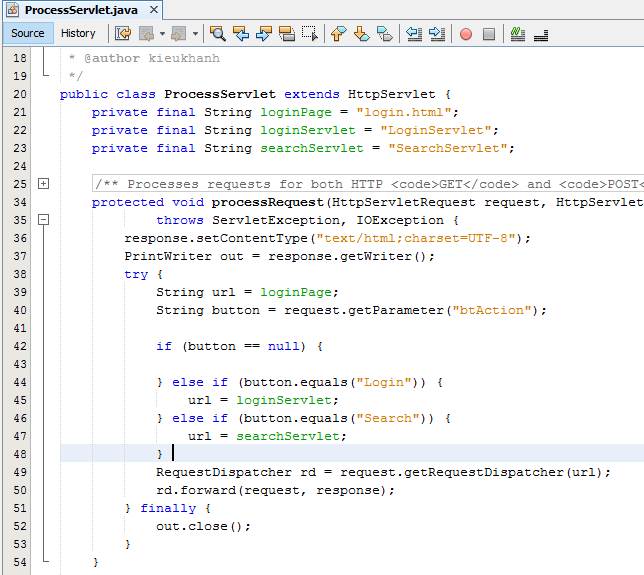Stop Macro Recording square button
Image resolution: width=644 pixels, height=575 pixels.
point(489,34)
